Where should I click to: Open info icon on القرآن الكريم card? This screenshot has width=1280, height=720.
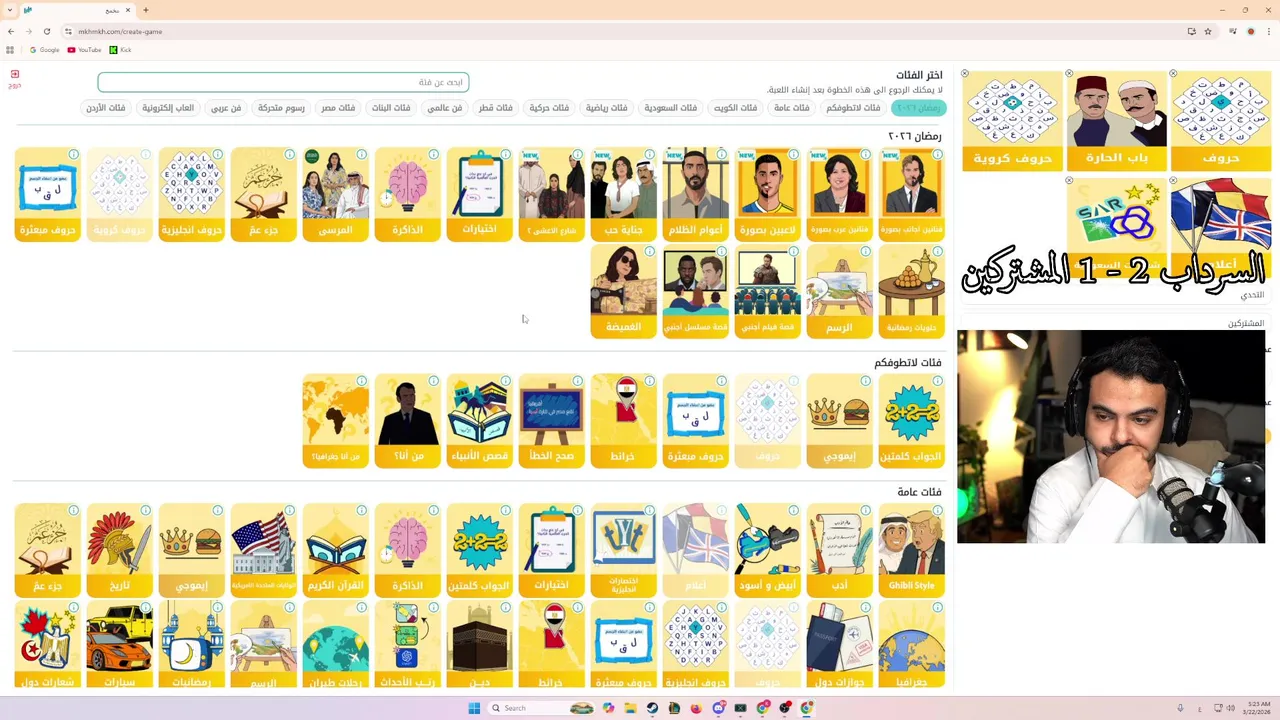tap(361, 511)
